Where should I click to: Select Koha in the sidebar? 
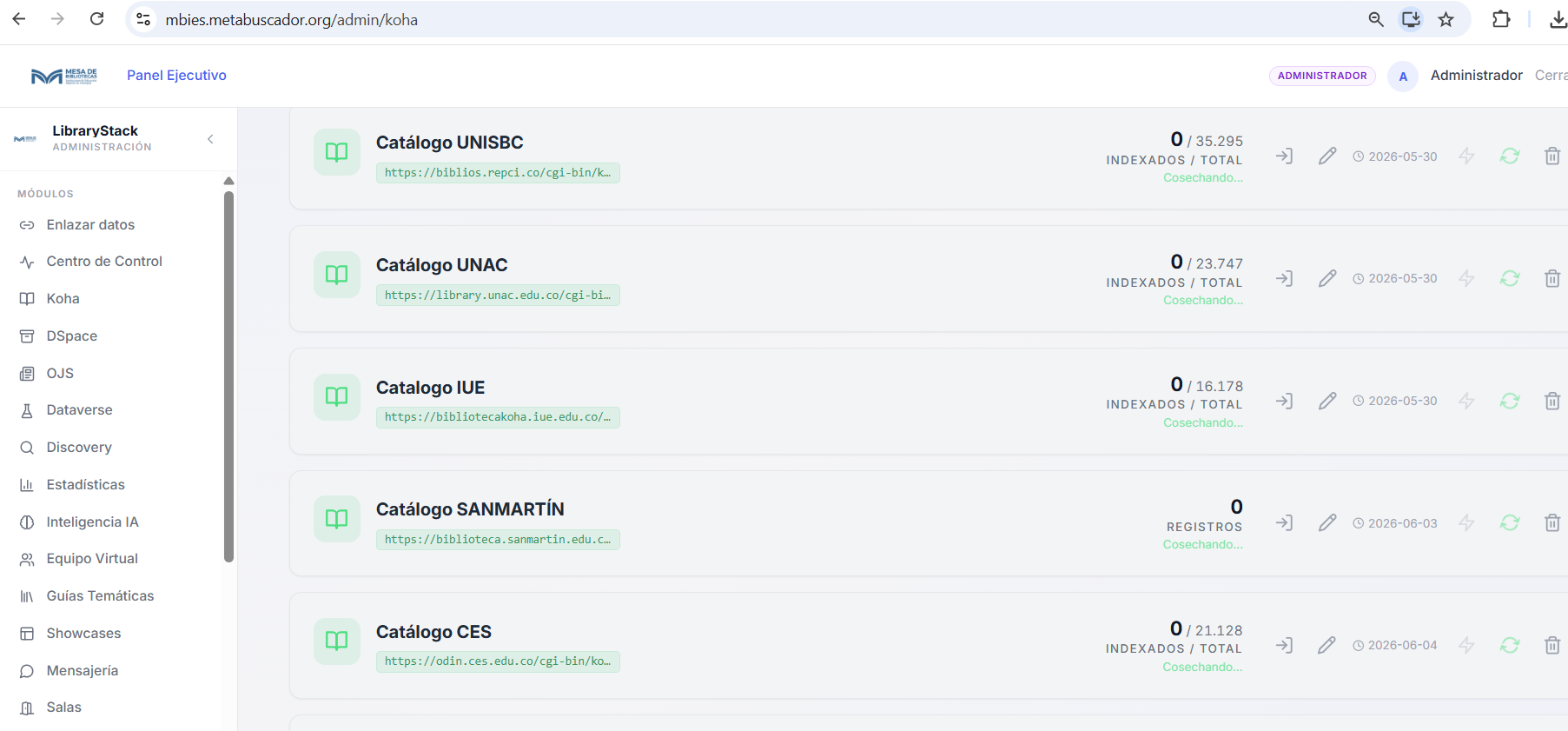[63, 299]
